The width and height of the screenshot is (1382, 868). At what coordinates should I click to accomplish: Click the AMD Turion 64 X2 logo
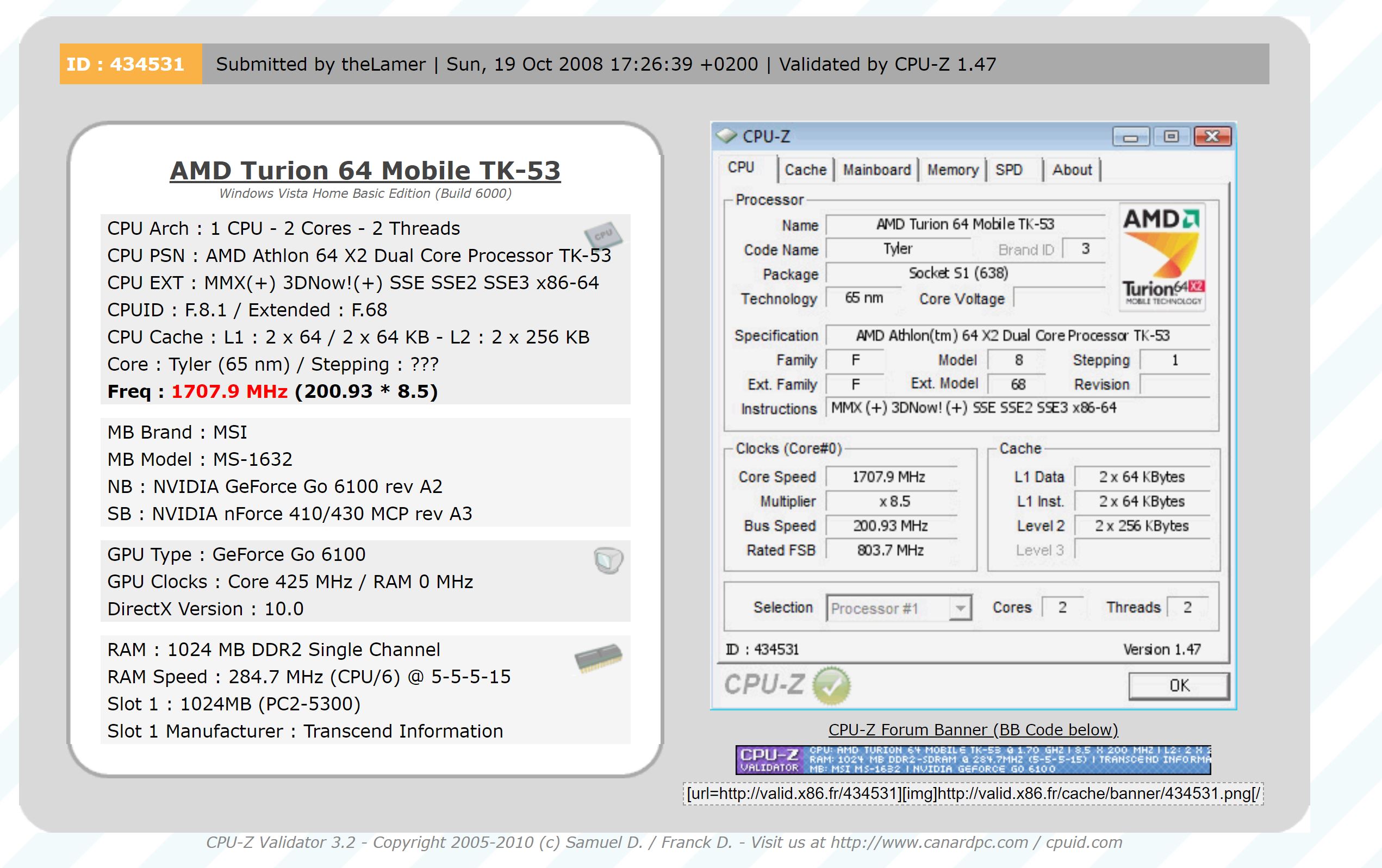tap(1162, 257)
